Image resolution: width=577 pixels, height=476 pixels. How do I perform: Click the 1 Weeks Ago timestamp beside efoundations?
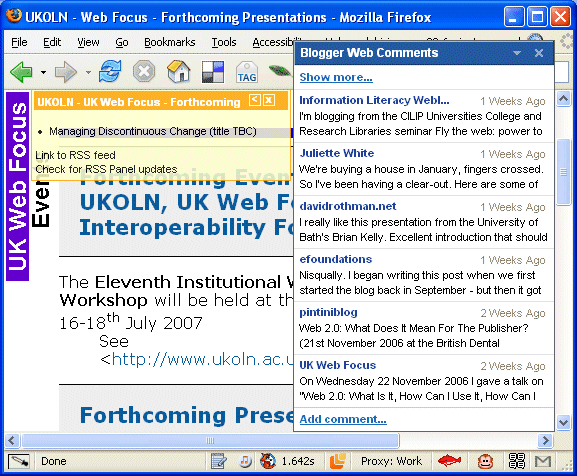[513, 260]
